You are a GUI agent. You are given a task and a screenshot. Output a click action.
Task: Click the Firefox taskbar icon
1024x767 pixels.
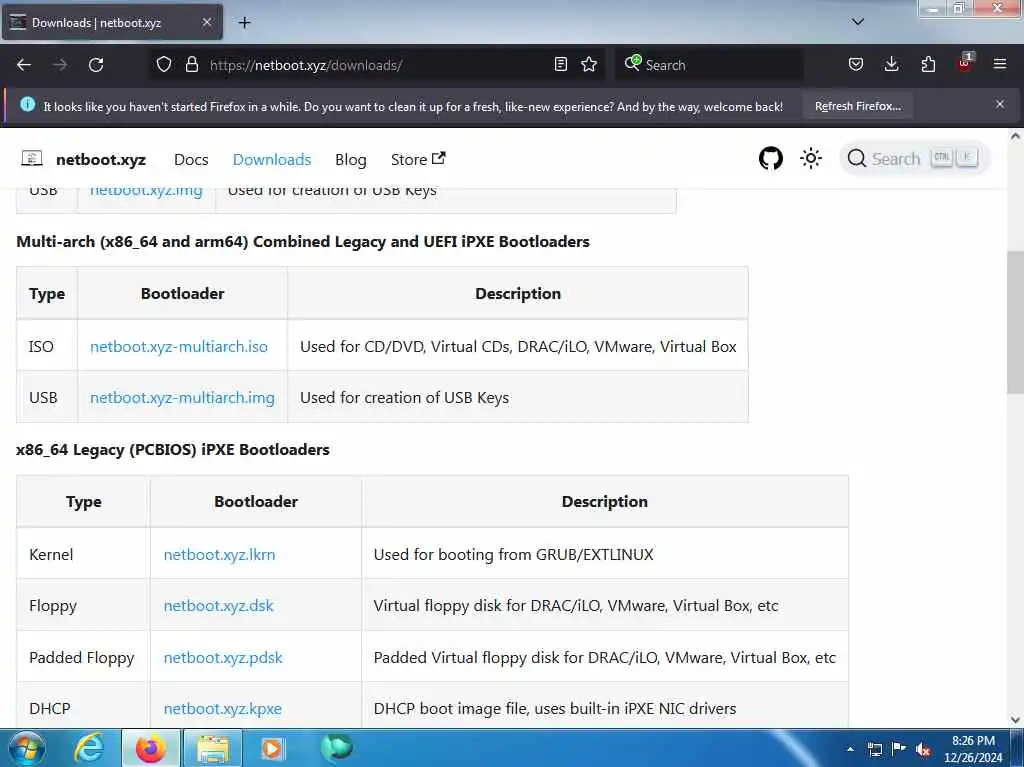[x=150, y=748]
